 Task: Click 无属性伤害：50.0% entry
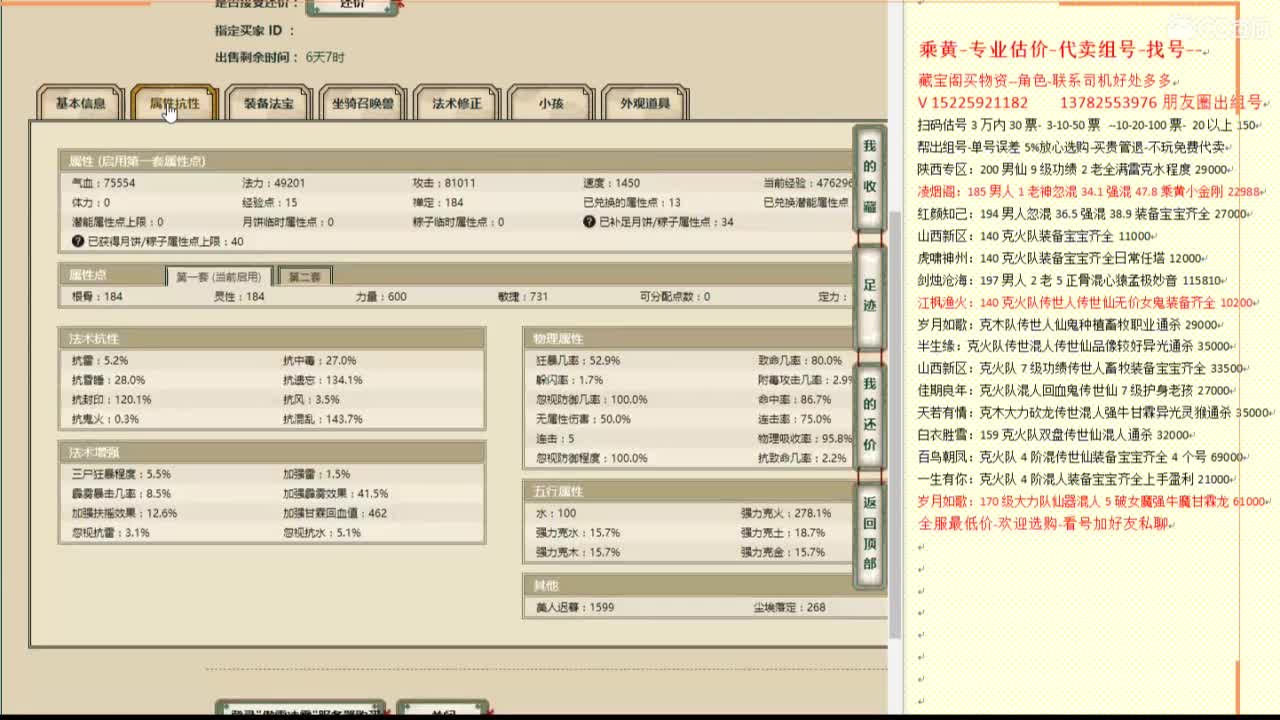583,419
